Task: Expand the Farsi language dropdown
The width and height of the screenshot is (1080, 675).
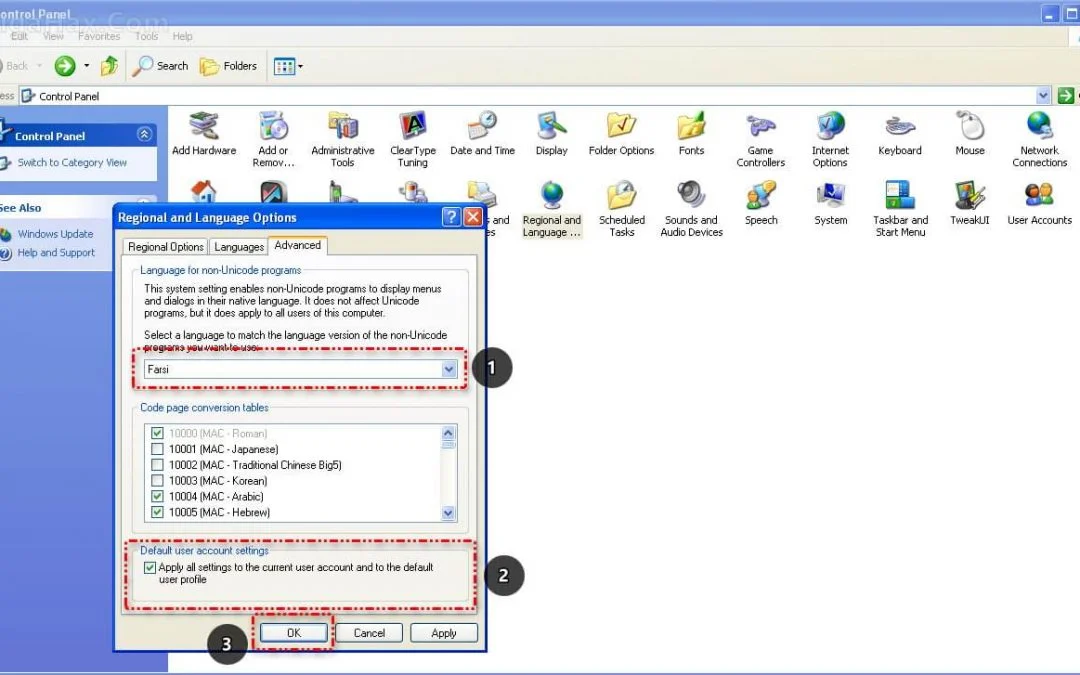Action: 449,369
